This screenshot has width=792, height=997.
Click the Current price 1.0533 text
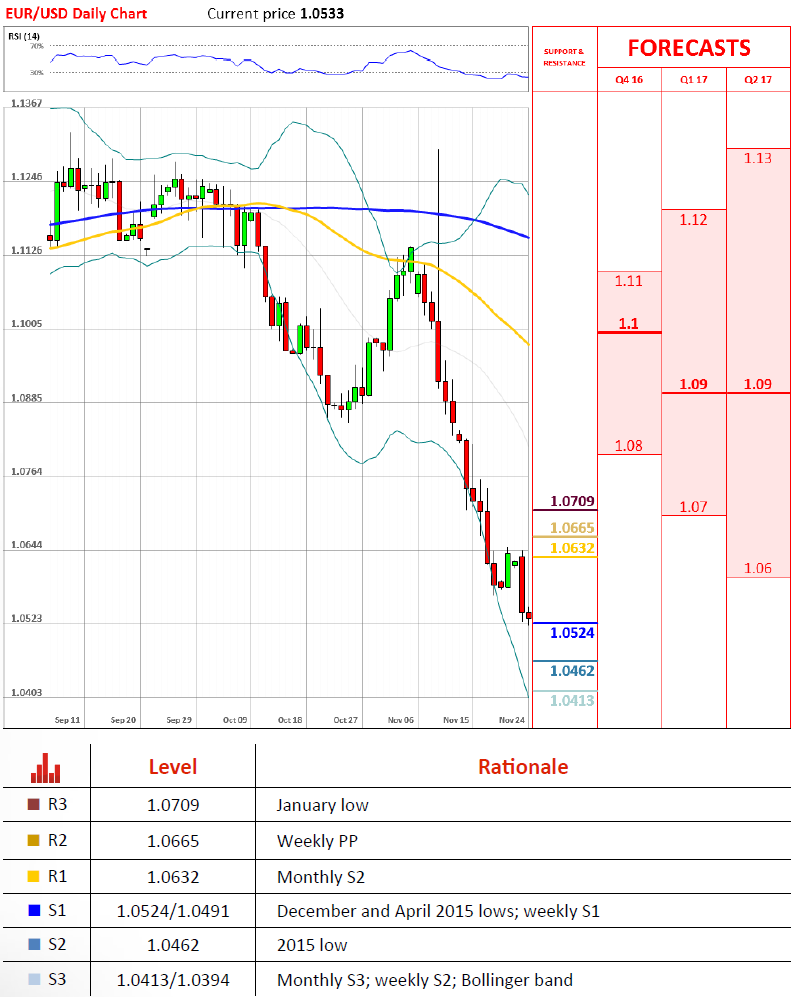pyautogui.click(x=275, y=13)
